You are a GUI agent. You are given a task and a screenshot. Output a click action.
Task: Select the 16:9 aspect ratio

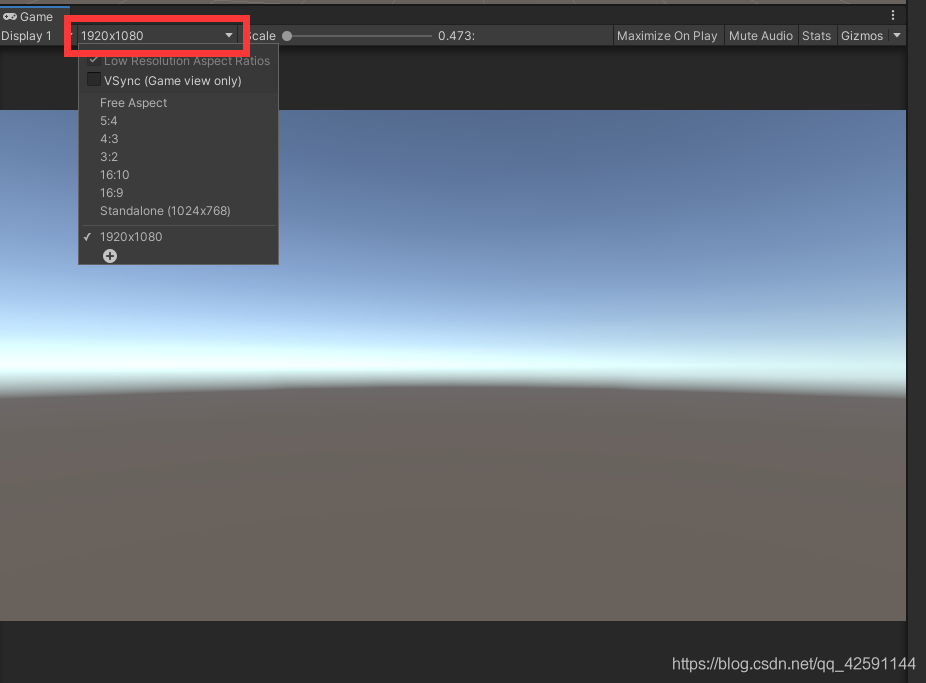[178, 193]
